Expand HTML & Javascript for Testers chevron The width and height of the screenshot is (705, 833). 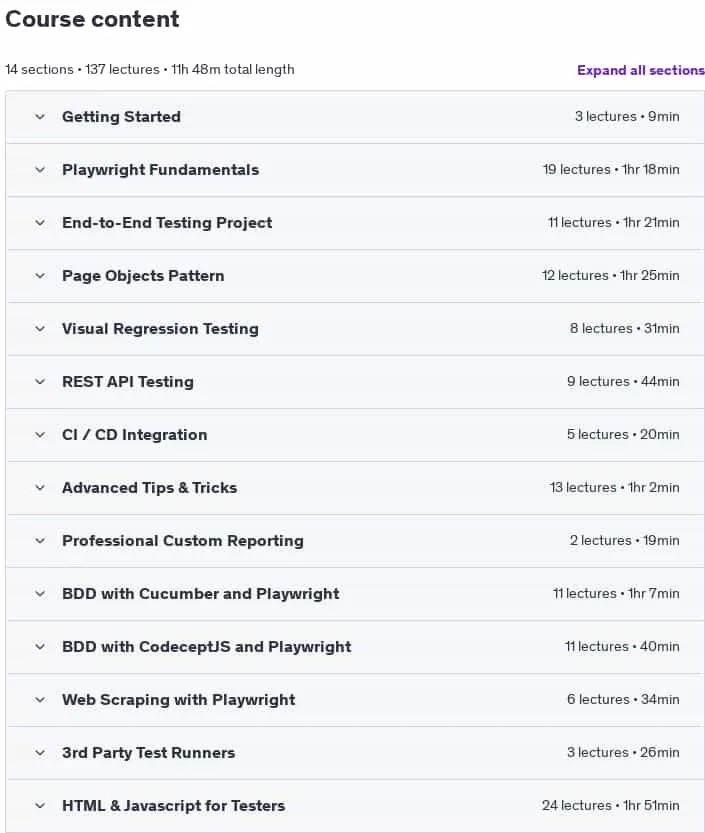click(40, 805)
